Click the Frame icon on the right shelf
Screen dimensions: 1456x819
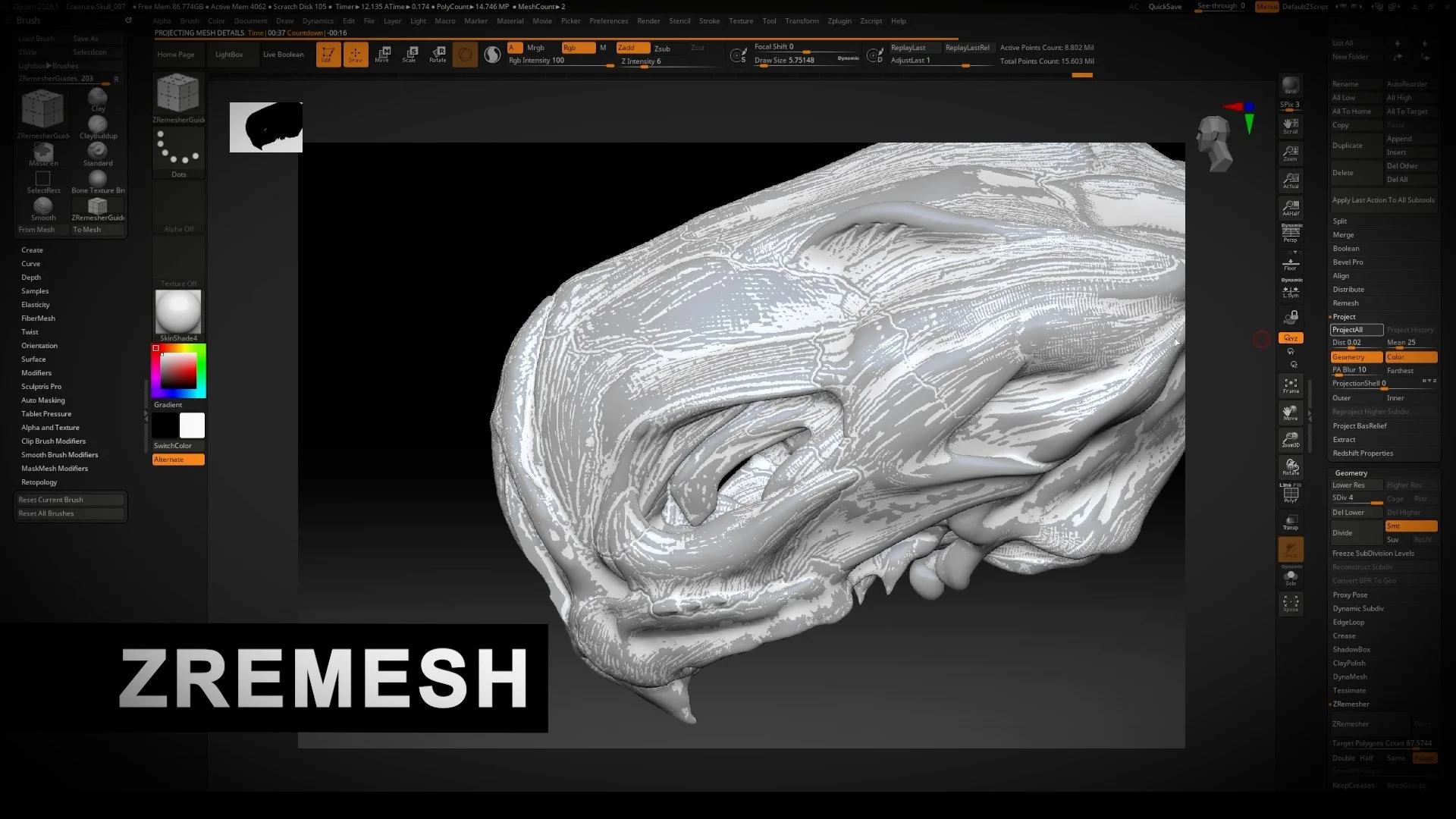[1290, 385]
